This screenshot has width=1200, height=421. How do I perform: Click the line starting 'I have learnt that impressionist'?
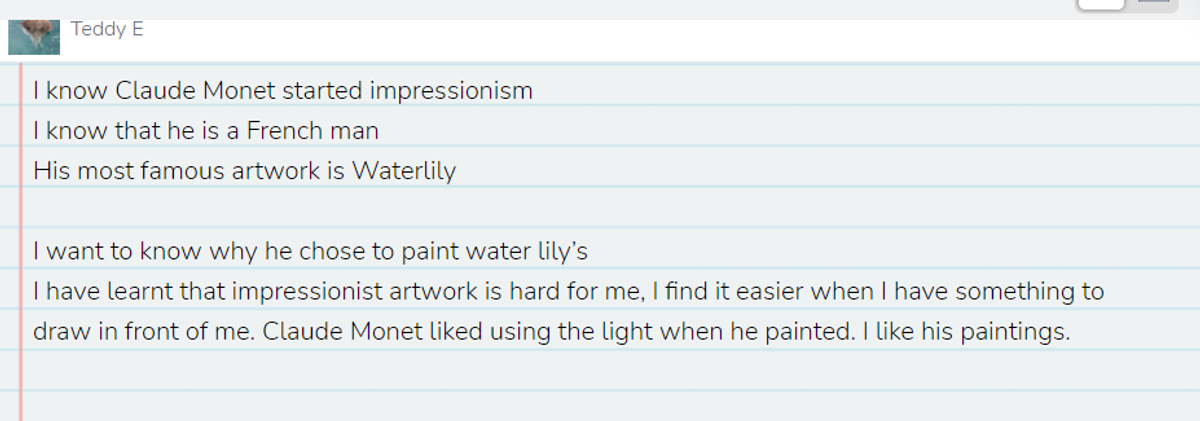pyautogui.click(x=568, y=291)
